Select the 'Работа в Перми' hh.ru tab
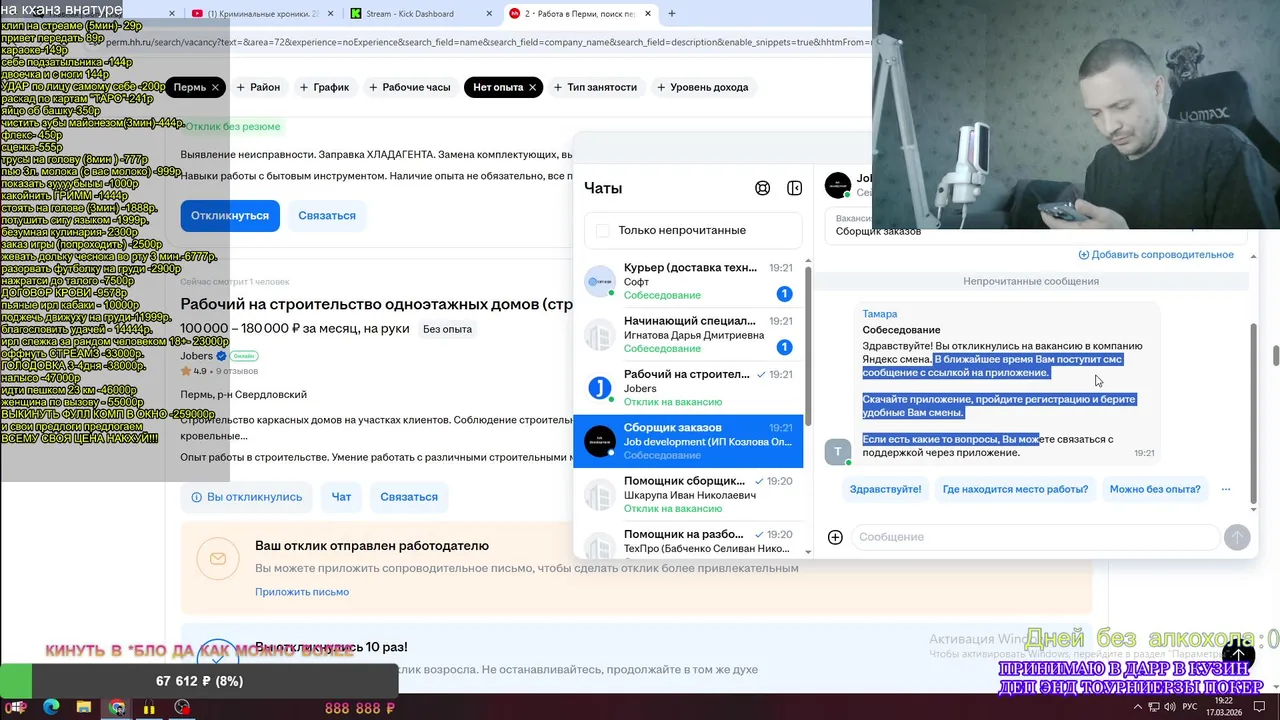Image resolution: width=1280 pixels, height=720 pixels. click(x=580, y=14)
